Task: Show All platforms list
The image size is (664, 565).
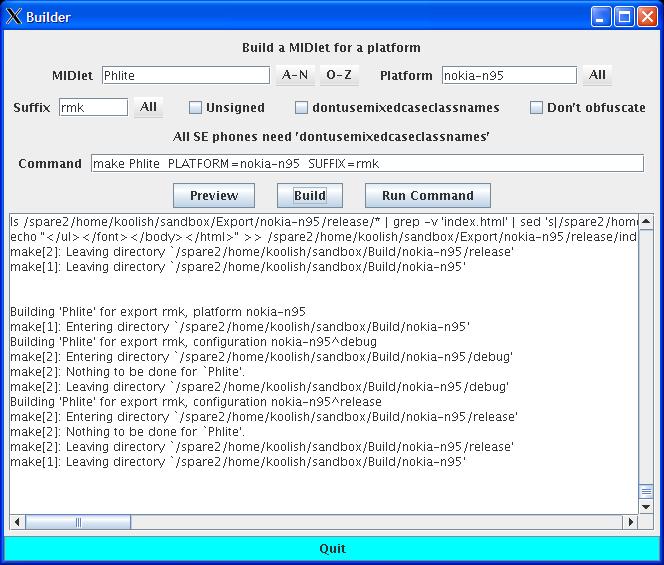Action: [x=597, y=75]
